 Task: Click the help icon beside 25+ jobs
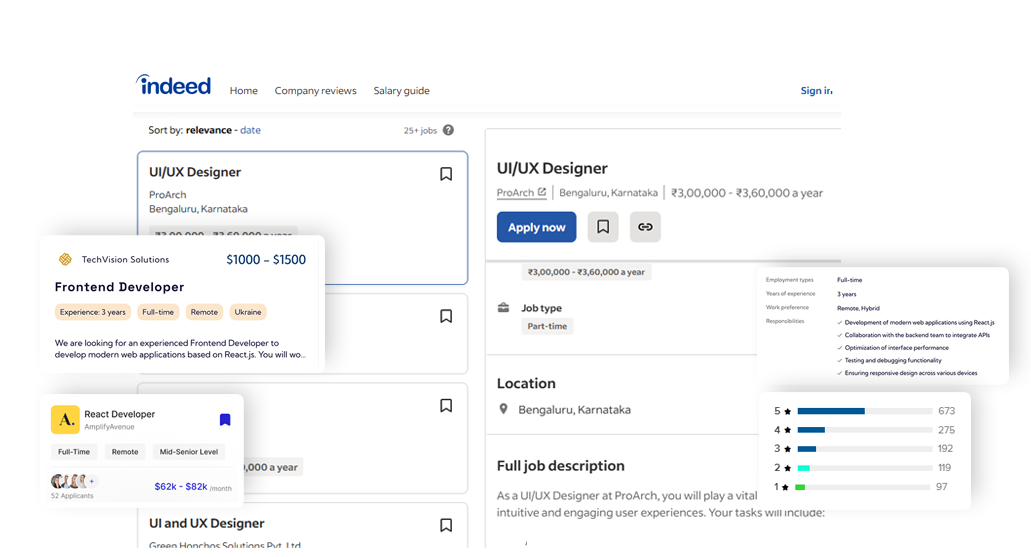coord(448,130)
